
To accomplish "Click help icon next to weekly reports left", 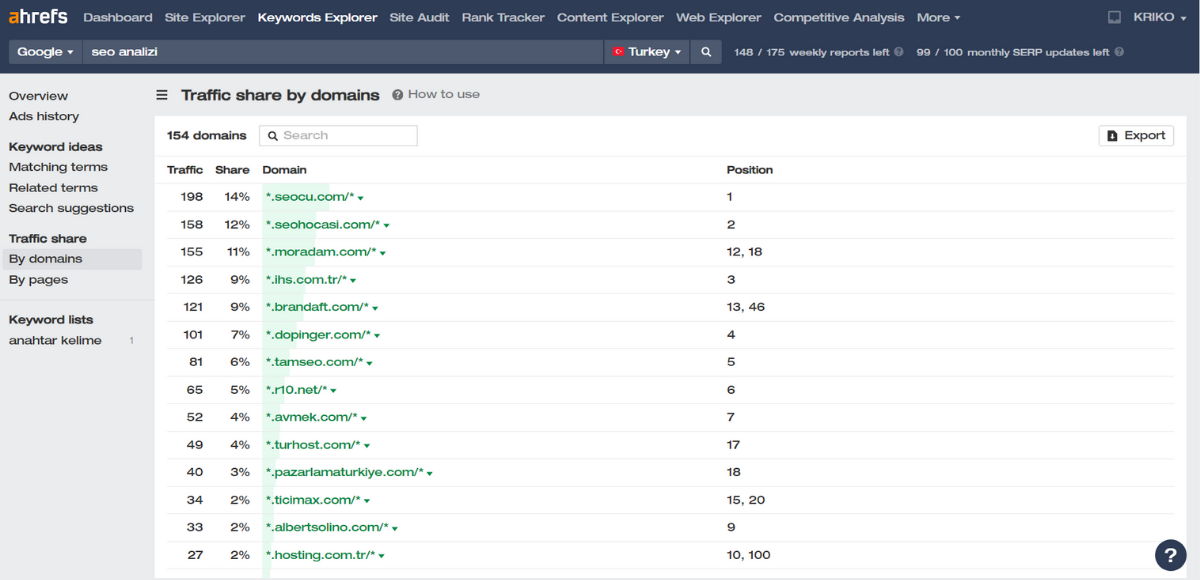I will (x=899, y=52).
